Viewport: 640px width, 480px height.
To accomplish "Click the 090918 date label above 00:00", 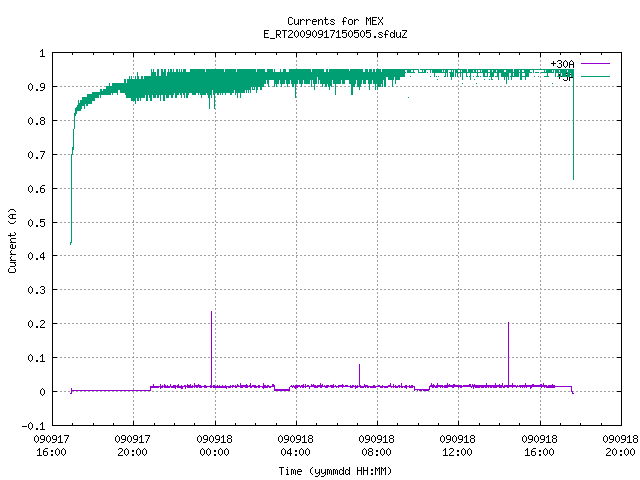I will (x=214, y=439).
